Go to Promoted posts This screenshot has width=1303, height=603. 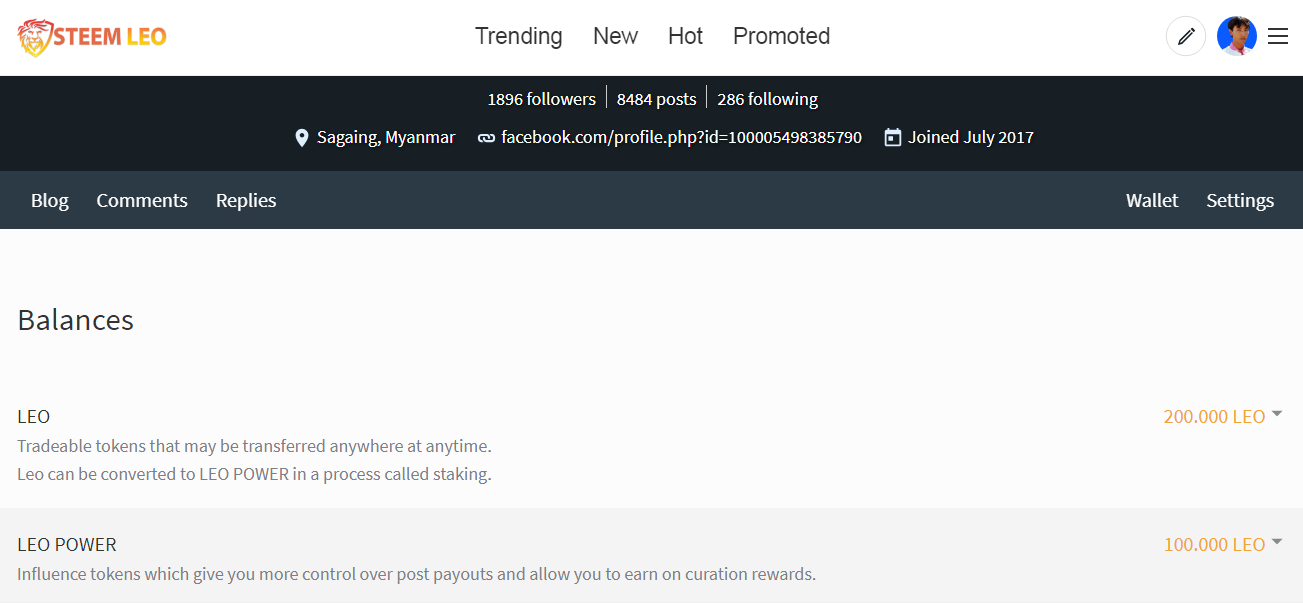782,36
